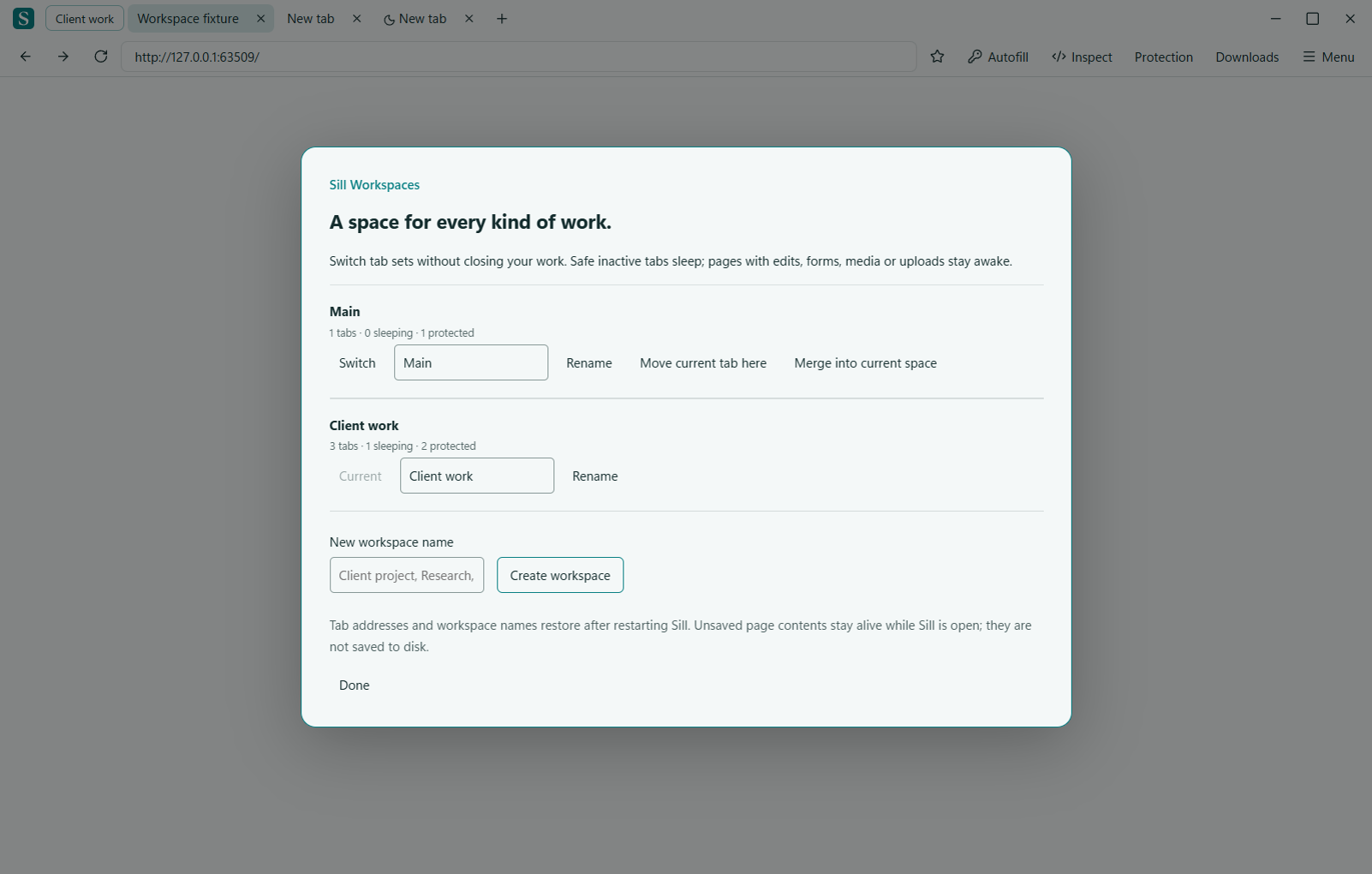The width and height of the screenshot is (1372, 874).
Task: Bookmark page with the star icon
Action: coord(937,57)
